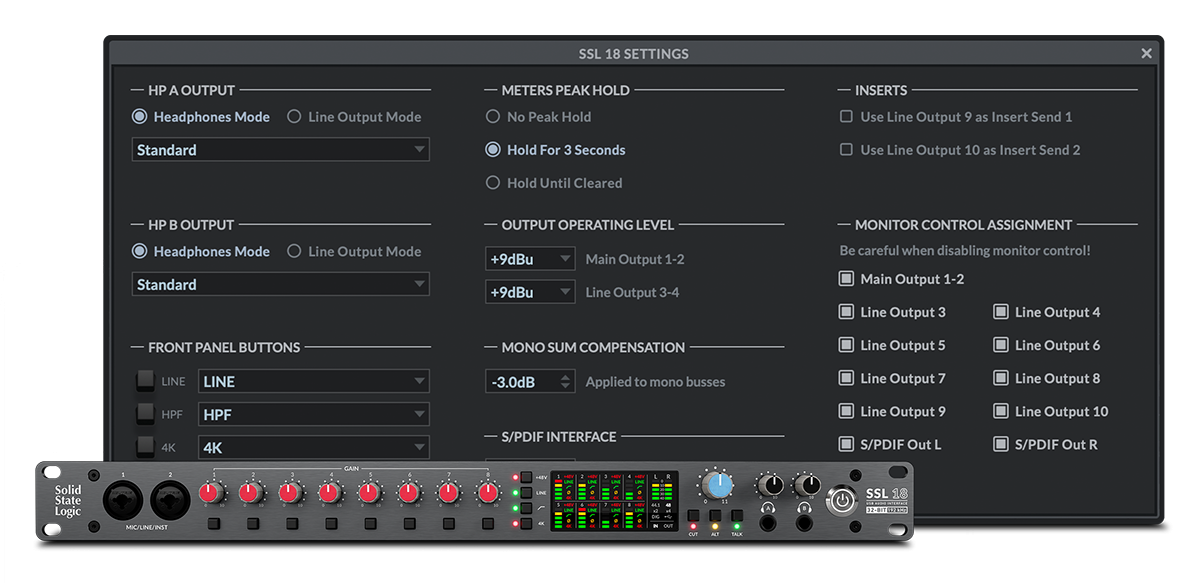Engage the 4K enhancement button
The width and height of the screenshot is (1200, 583).
coord(526,523)
